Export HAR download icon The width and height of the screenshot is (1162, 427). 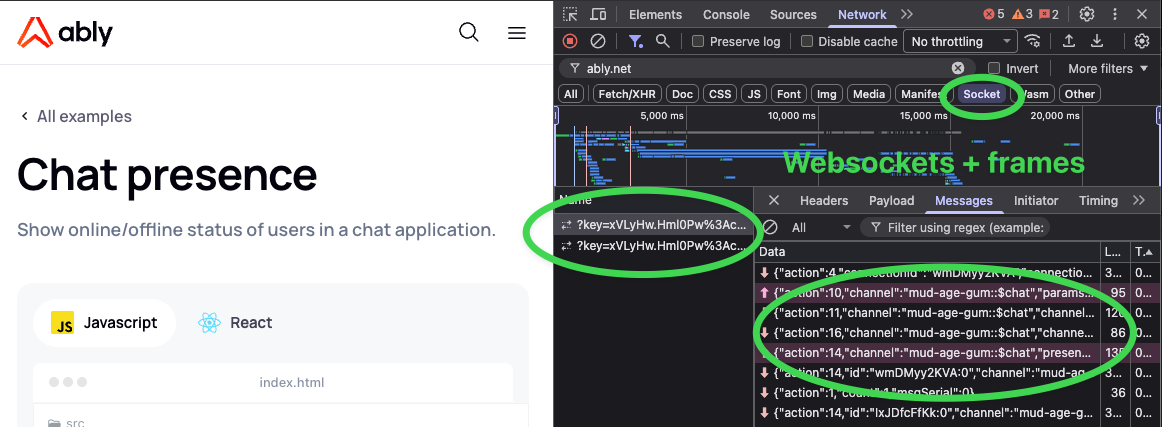click(1097, 42)
